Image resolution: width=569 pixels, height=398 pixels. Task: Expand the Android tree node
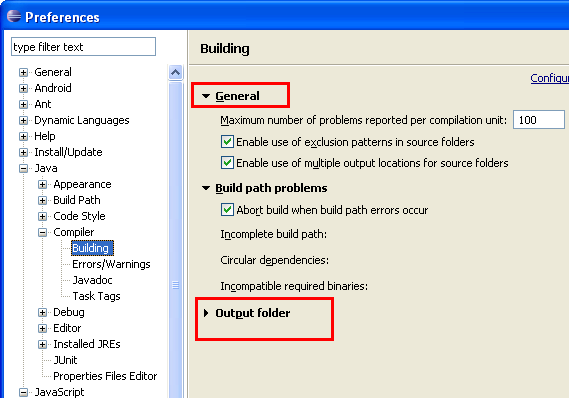[x=24, y=88]
